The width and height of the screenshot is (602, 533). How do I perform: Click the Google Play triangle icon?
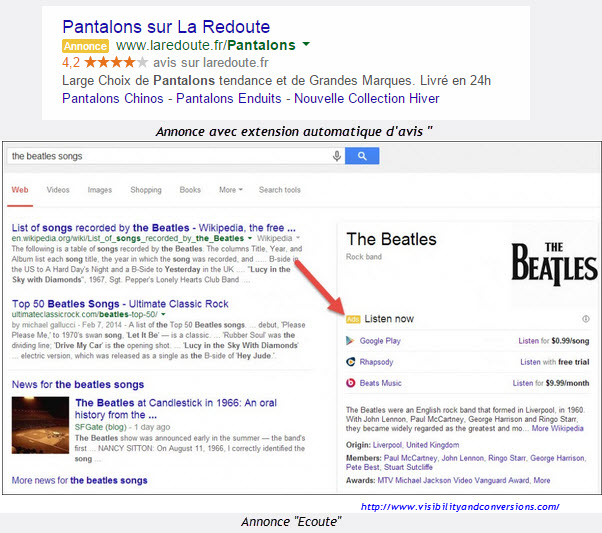coord(350,341)
